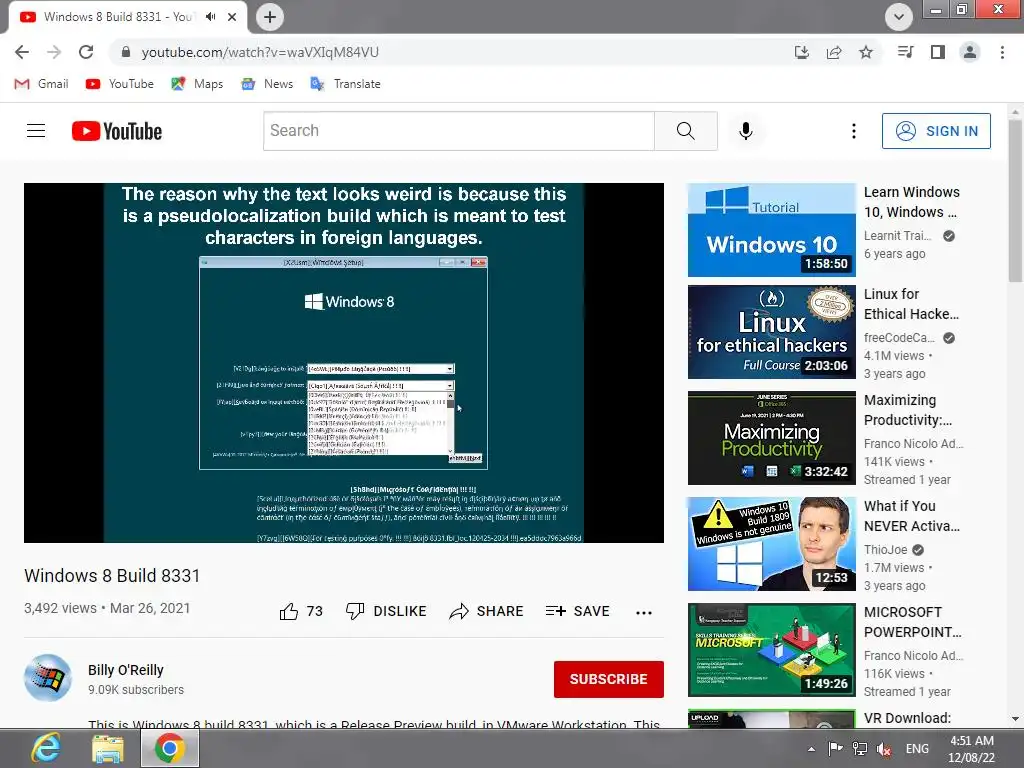Screen dimensions: 1024x768
Task: Open the YouTube hamburger guide menu
Action: click(x=36, y=131)
